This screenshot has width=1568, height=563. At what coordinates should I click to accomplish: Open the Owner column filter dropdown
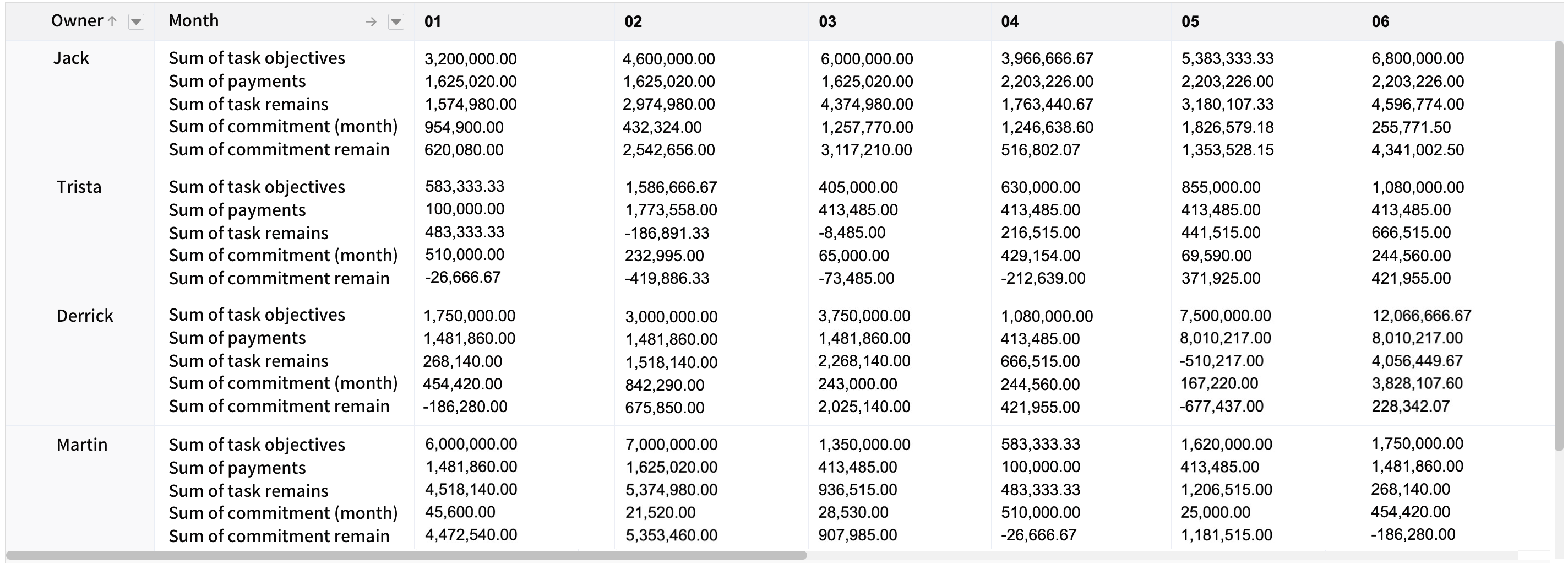(x=136, y=22)
